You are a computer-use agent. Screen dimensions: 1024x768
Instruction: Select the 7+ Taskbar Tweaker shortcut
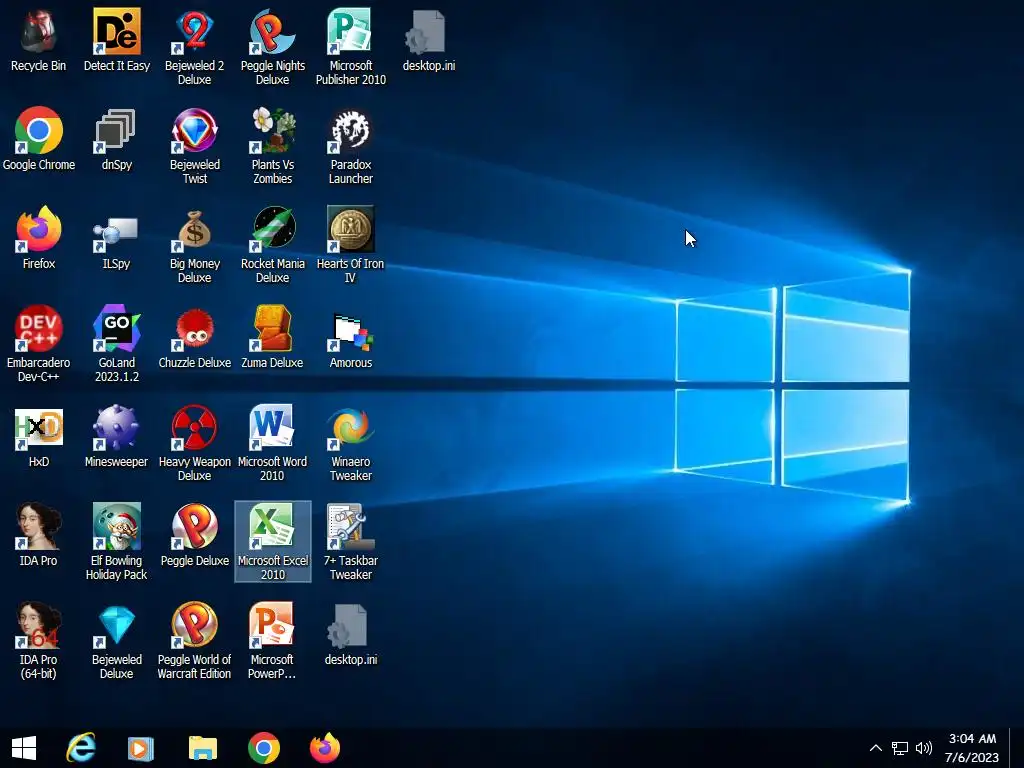tap(351, 542)
